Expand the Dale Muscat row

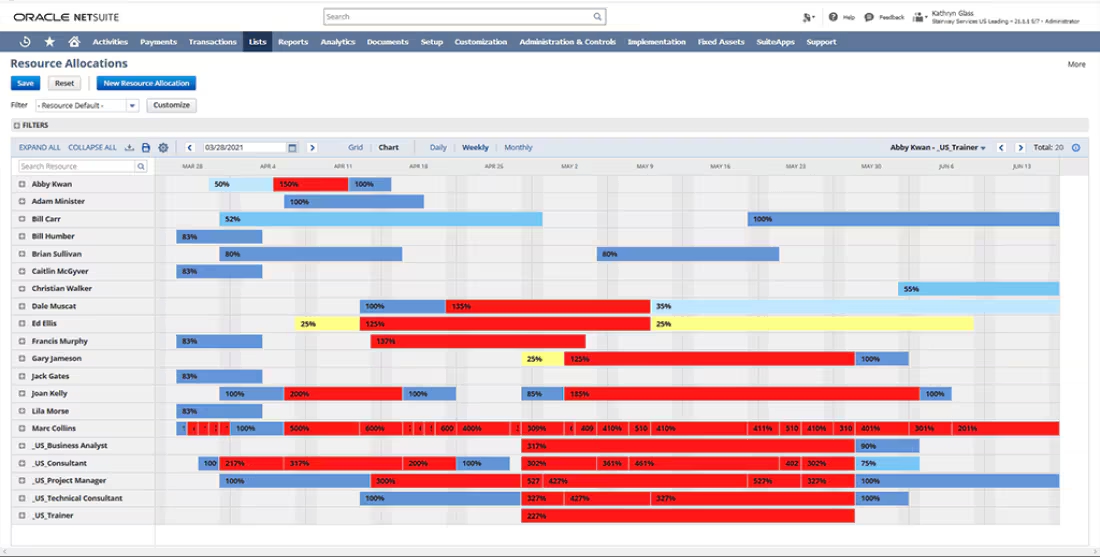click(22, 306)
